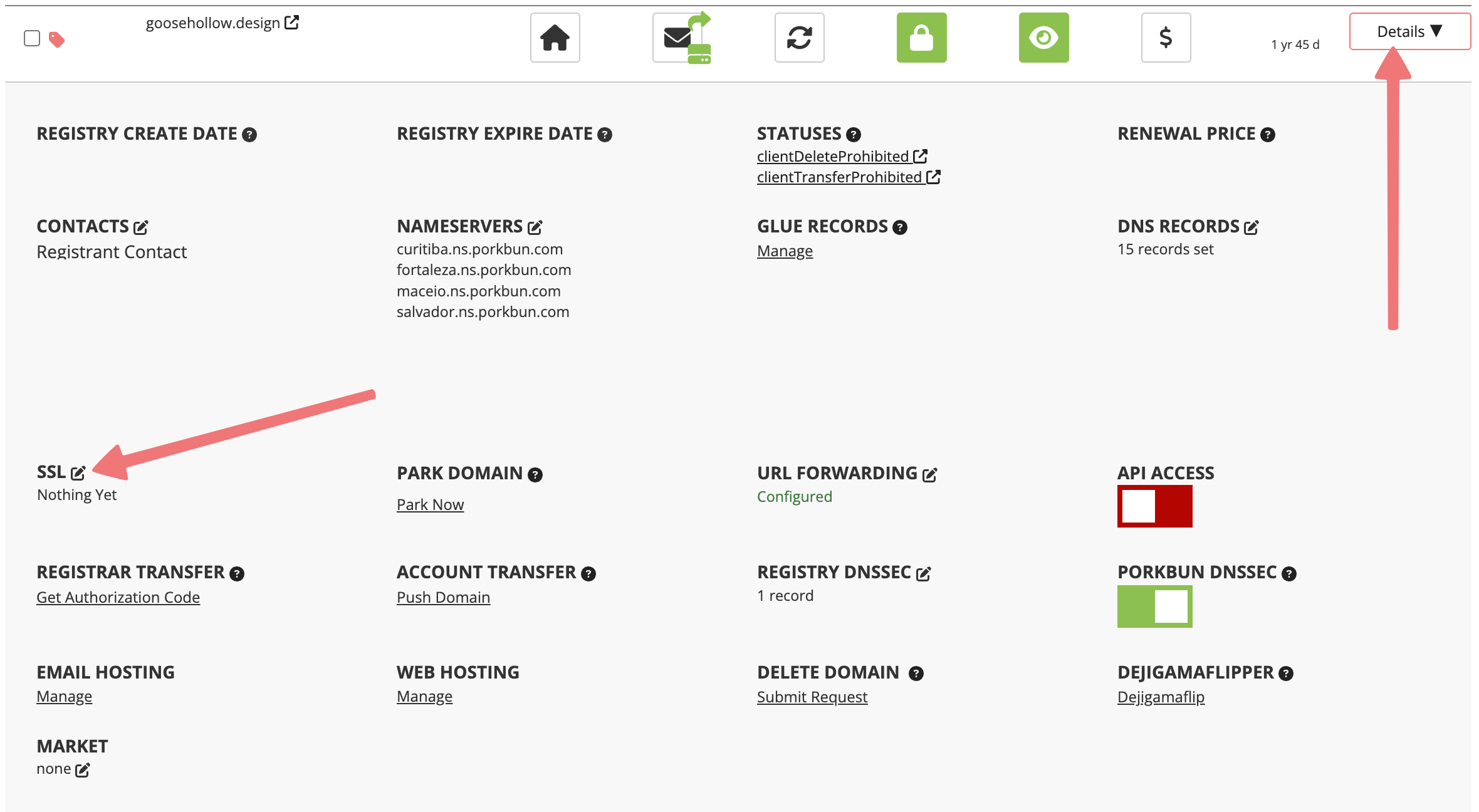Click the home icon in the toolbar

pos(554,38)
